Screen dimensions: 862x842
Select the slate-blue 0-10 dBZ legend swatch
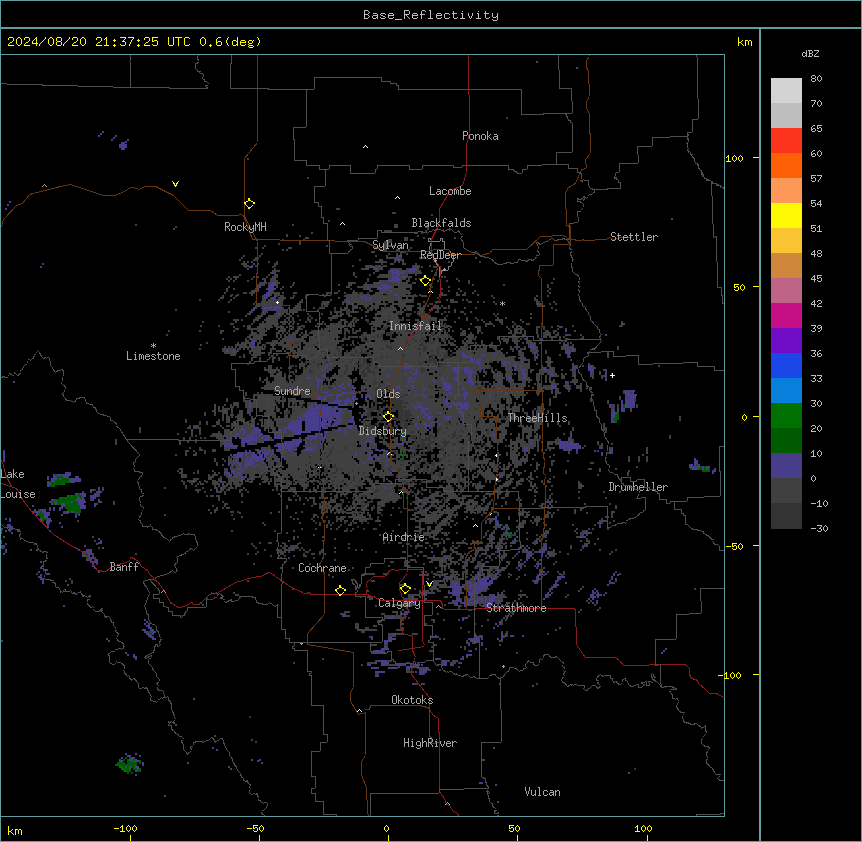tap(786, 466)
